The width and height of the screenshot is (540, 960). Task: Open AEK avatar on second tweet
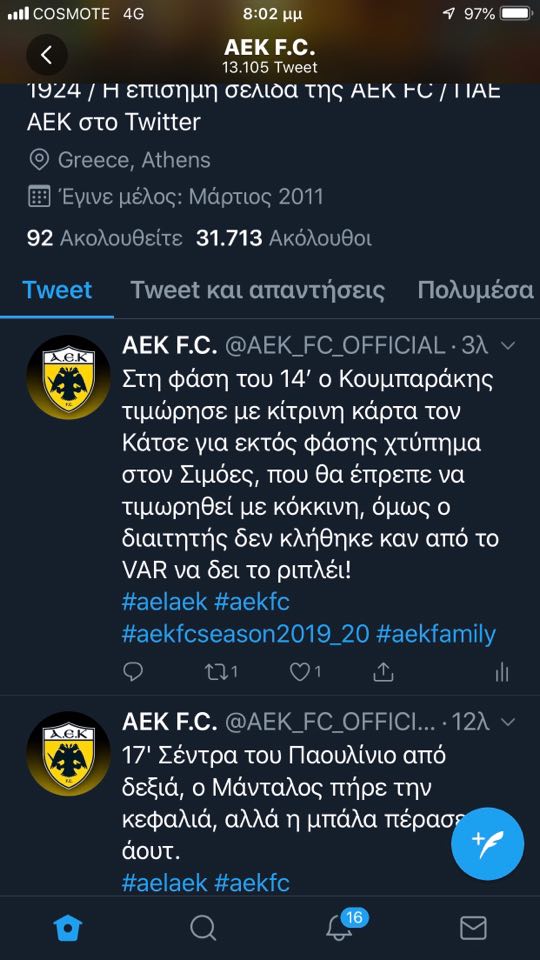click(68, 753)
